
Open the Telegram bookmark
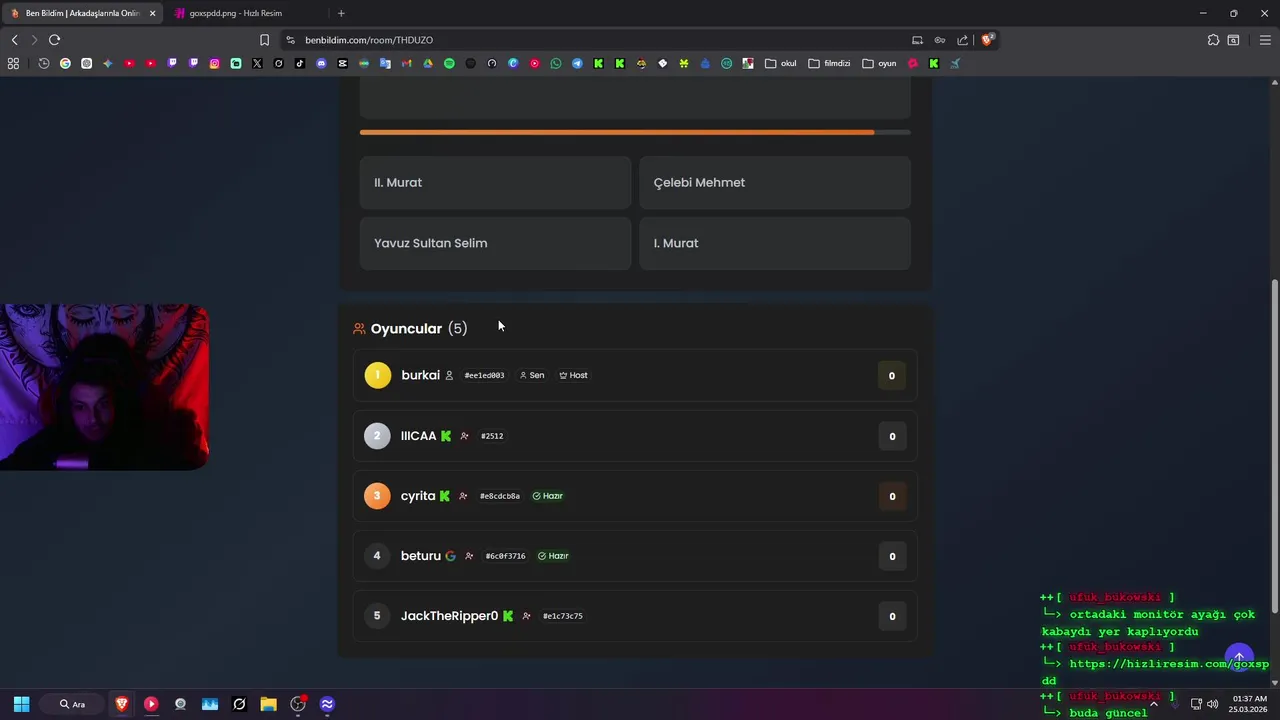577,63
